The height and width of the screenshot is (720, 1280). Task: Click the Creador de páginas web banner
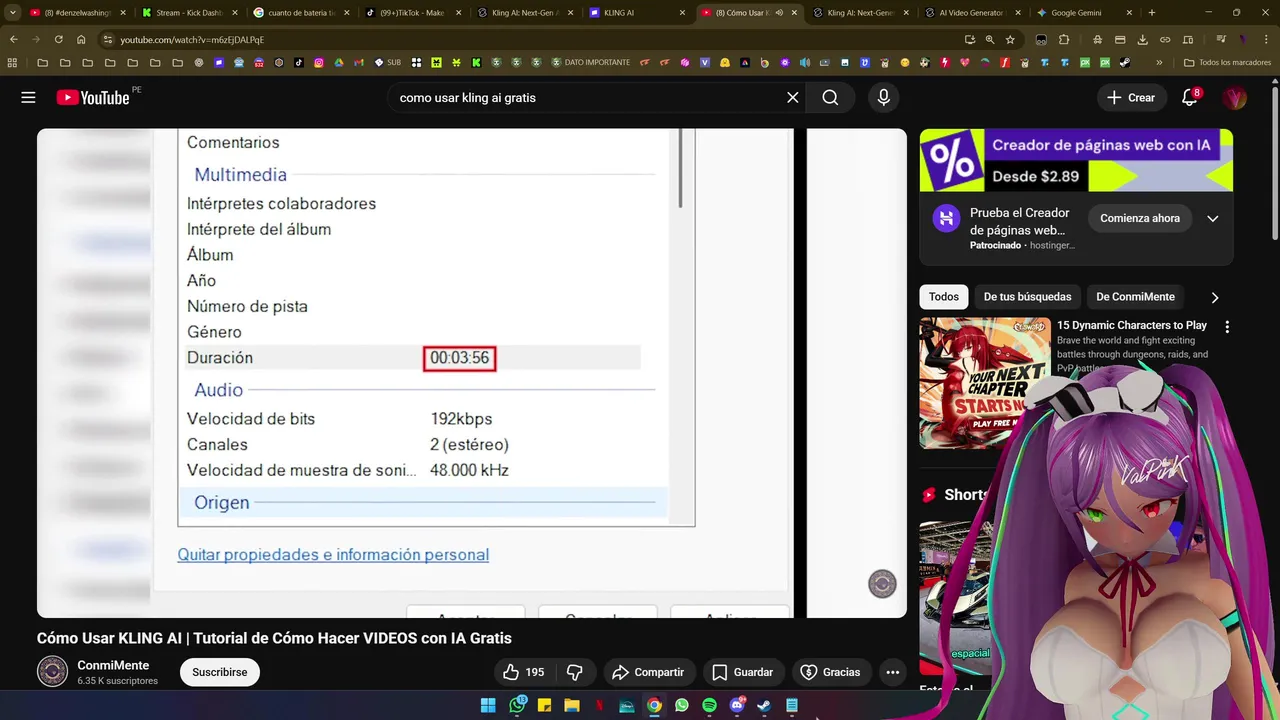tap(1076, 160)
